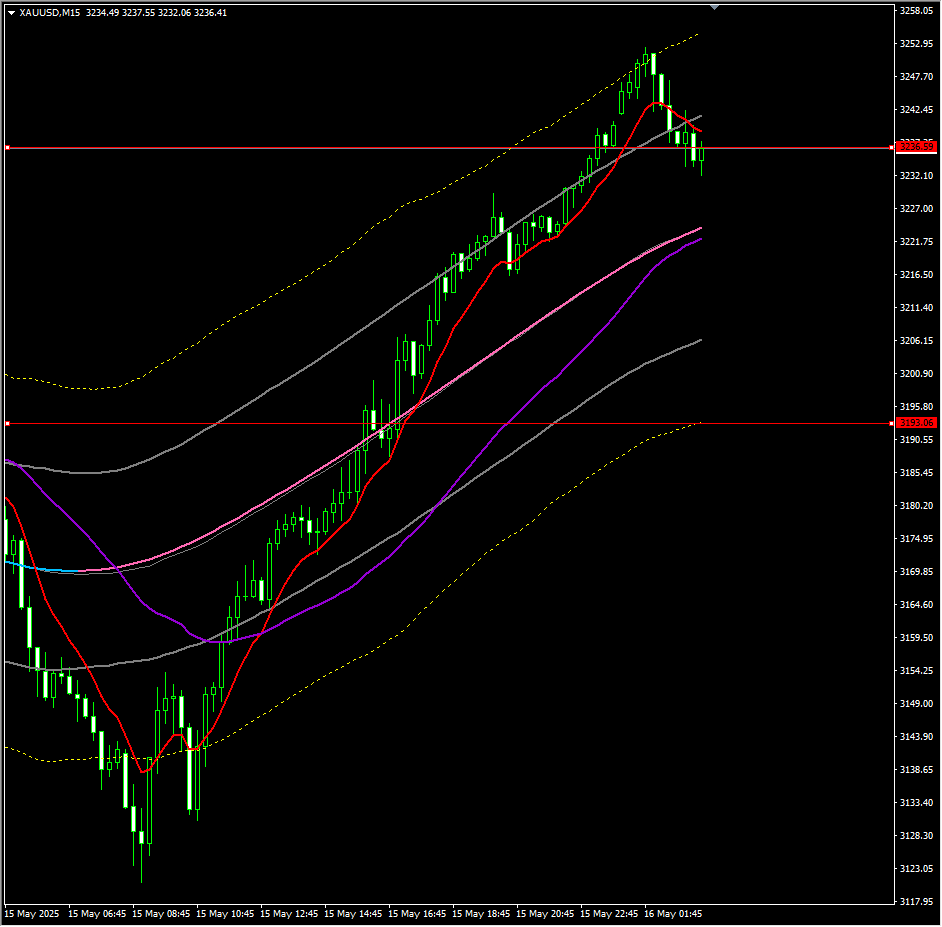
Task: Click the 3185.45 price scale label
Action: [916, 473]
